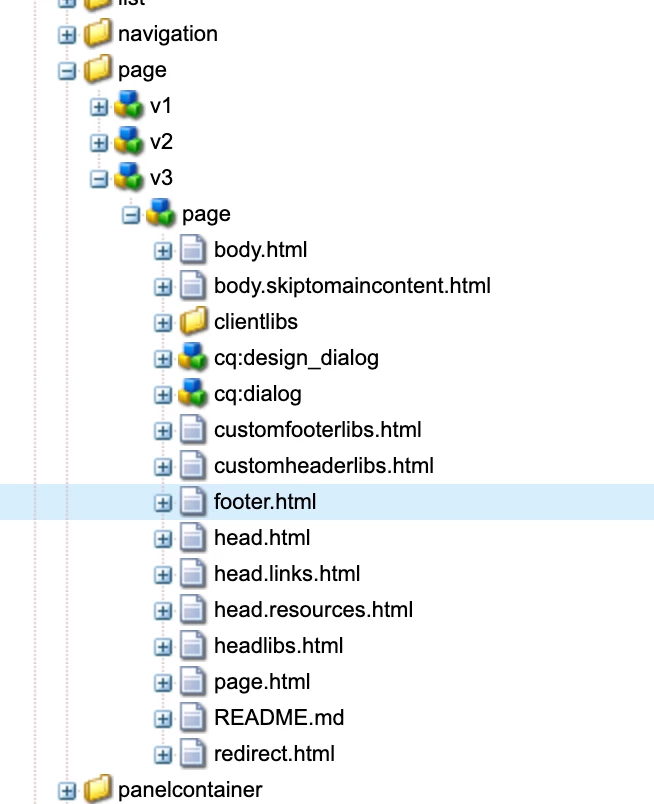Expand the navigation folder
This screenshot has height=804, width=654.
[67, 35]
